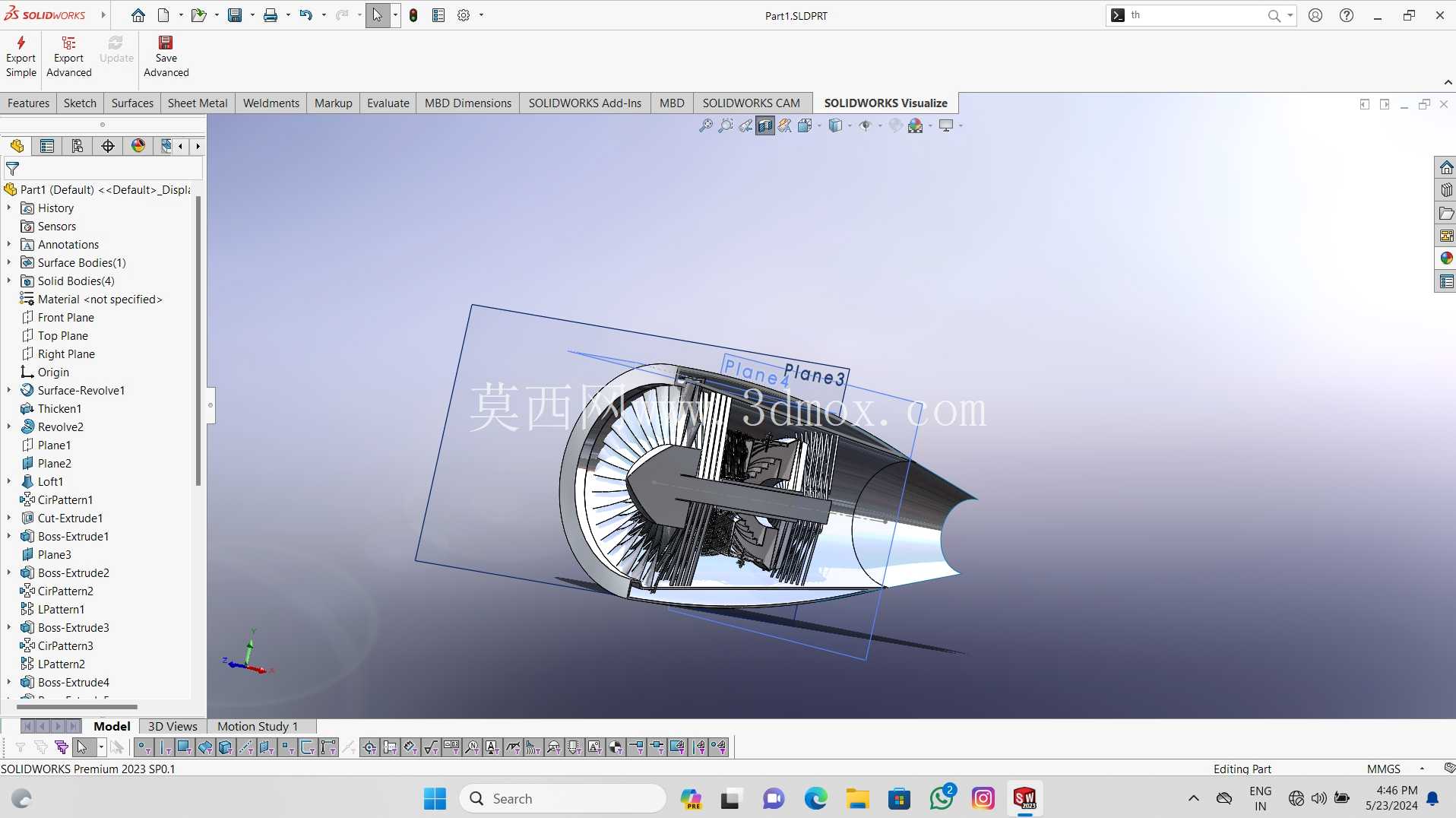
Task: Click the Save Advanced icon
Action: coord(166,56)
